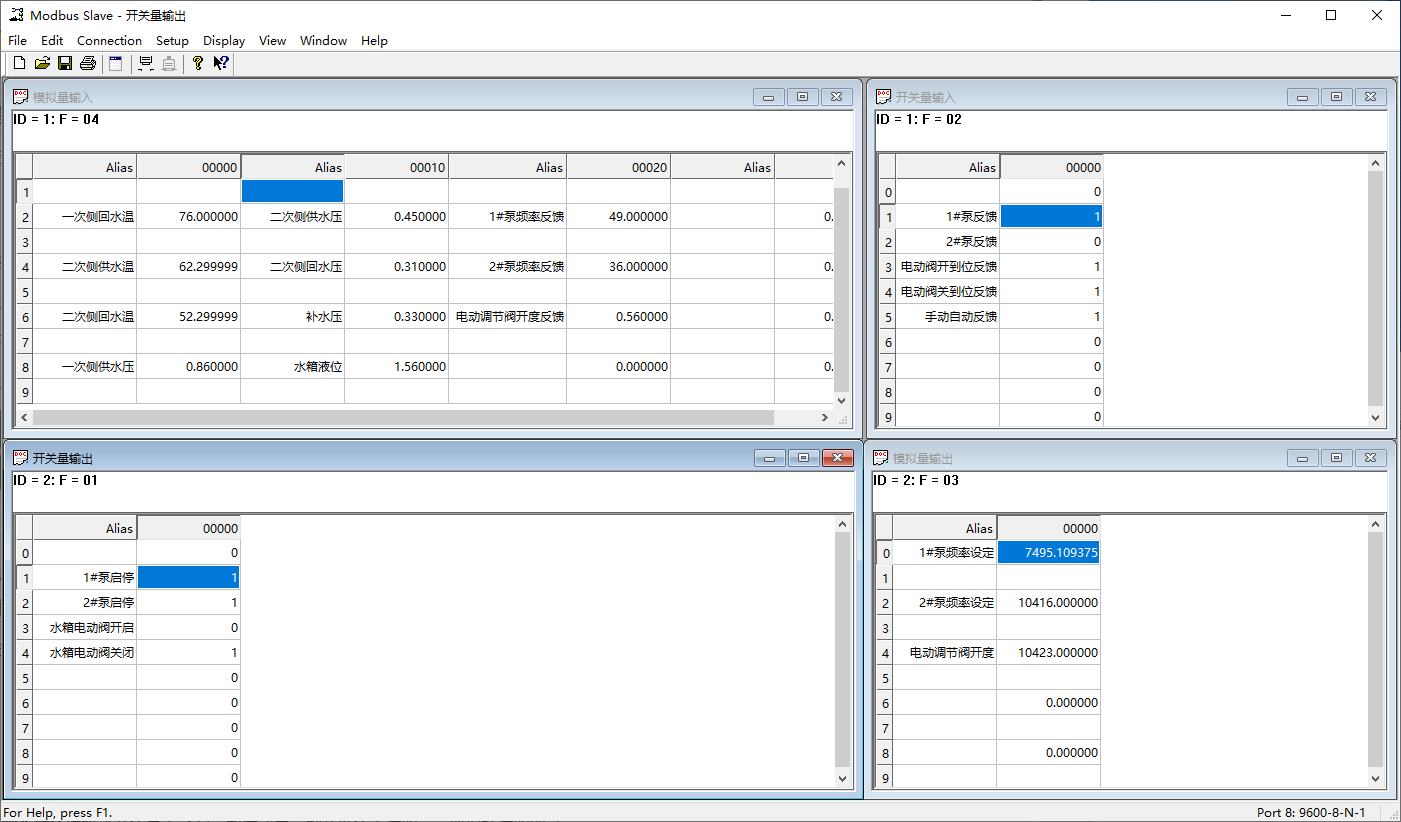This screenshot has width=1401, height=822.
Task: Maximize the 模拟量输入 child window
Action: point(803,97)
